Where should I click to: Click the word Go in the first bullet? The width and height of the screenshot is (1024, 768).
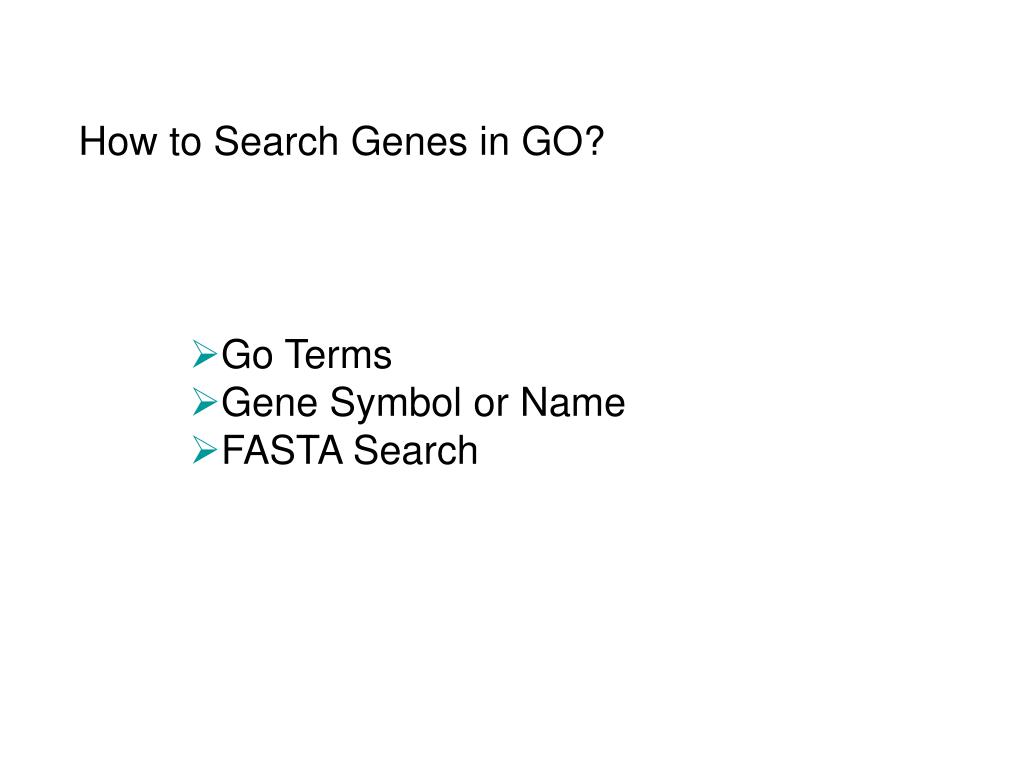247,355
